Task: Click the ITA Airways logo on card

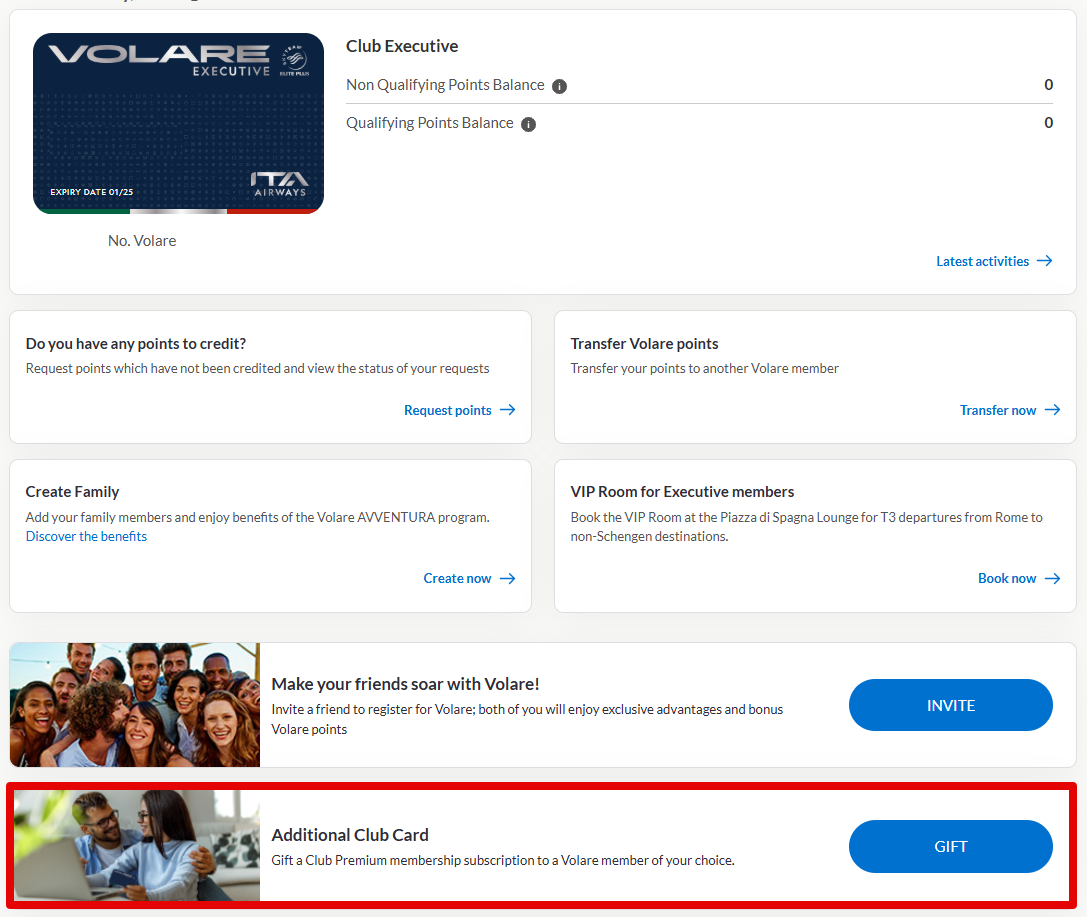Action: 279,184
